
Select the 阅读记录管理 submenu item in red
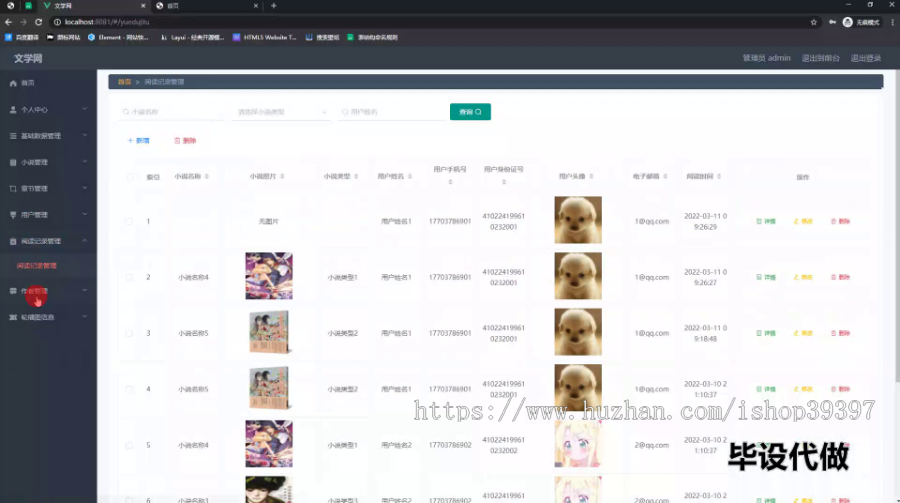point(37,266)
